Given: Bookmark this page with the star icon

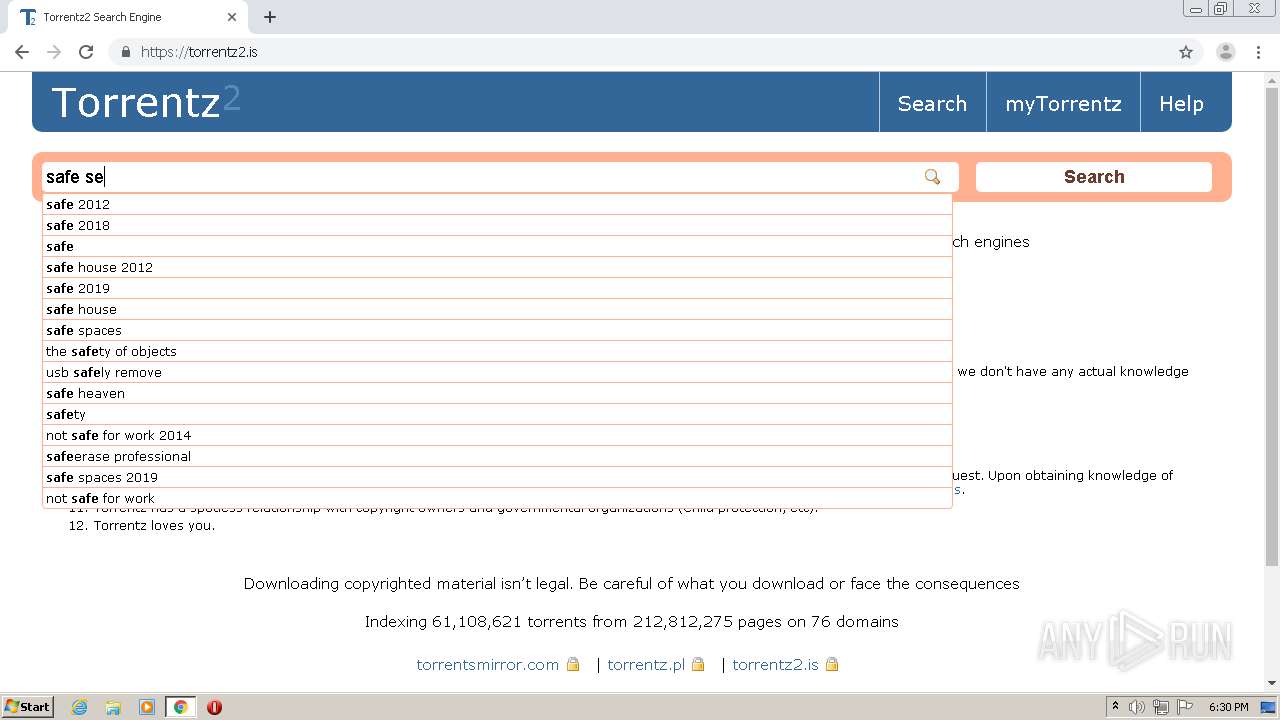Looking at the screenshot, I should coord(1186,52).
